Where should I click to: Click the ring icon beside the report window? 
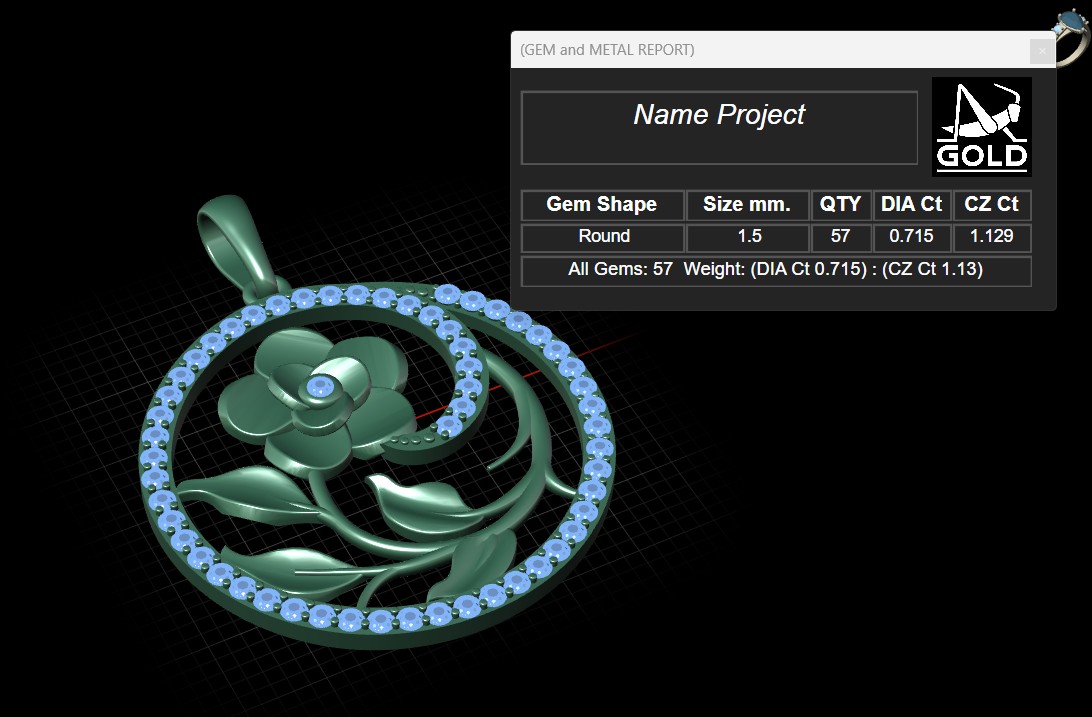pos(1072,37)
